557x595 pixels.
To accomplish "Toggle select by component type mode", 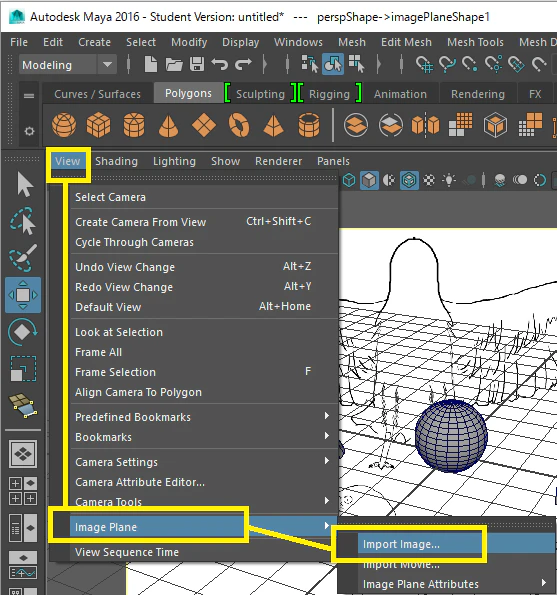I will (x=356, y=64).
